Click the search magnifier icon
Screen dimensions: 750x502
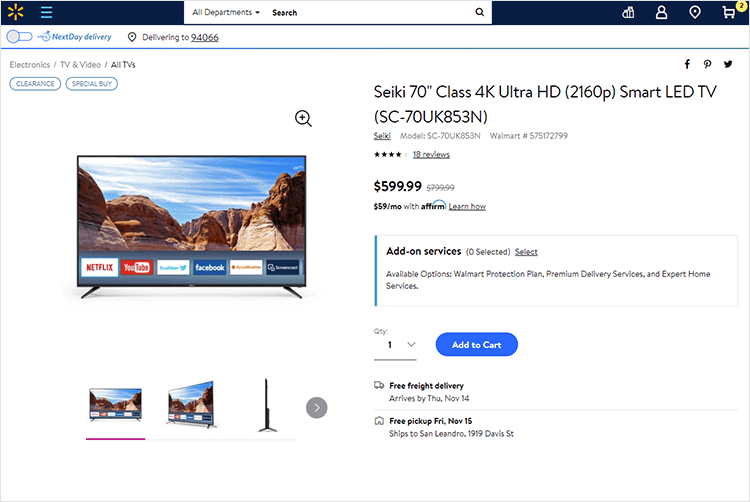tap(479, 12)
